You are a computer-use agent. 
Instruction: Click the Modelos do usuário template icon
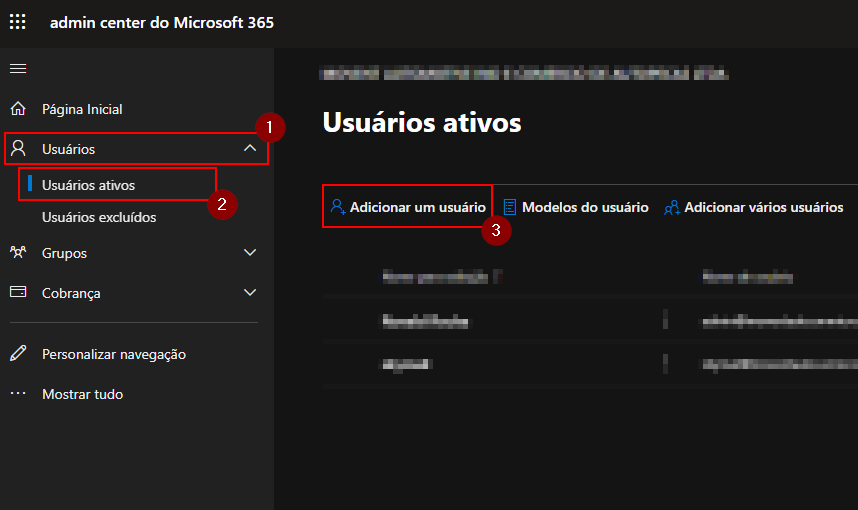(509, 207)
